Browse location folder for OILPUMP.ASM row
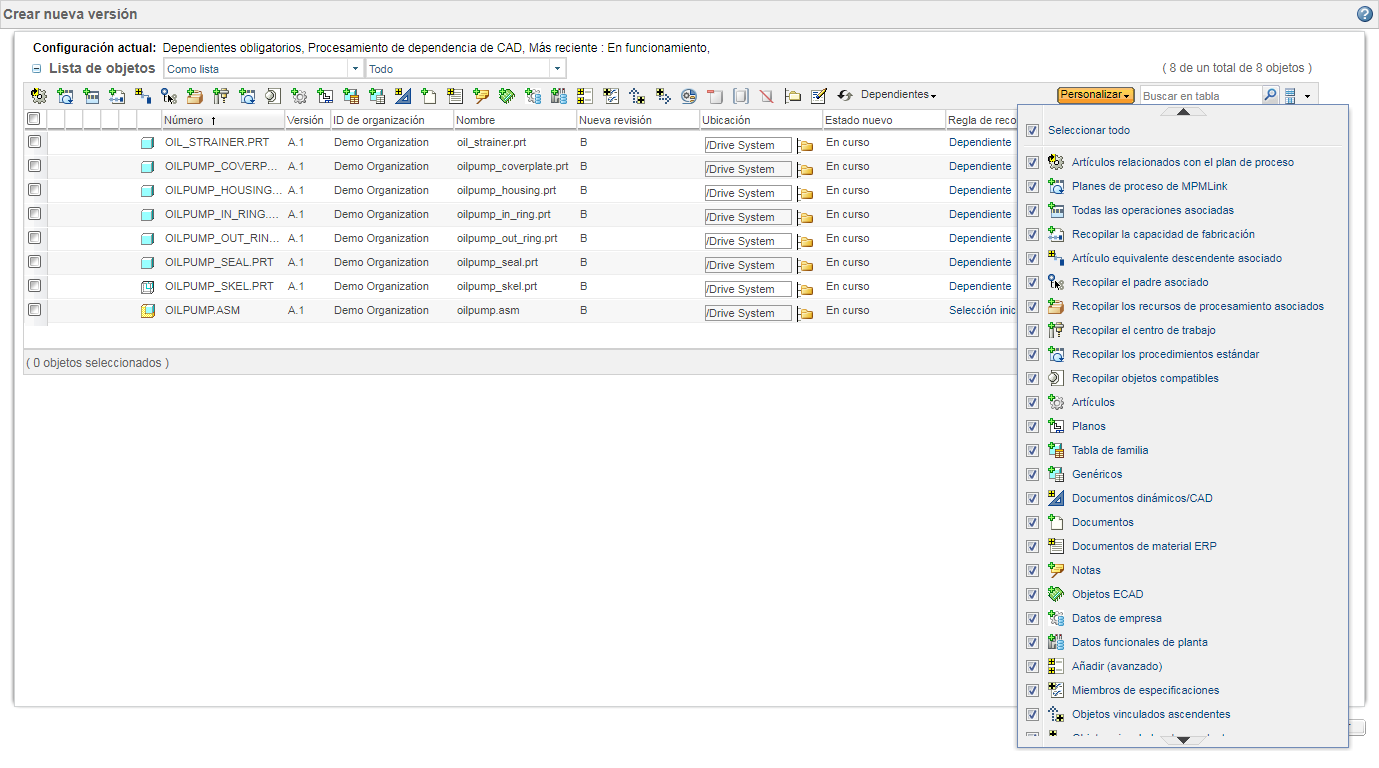This screenshot has width=1379, height=768. (805, 313)
